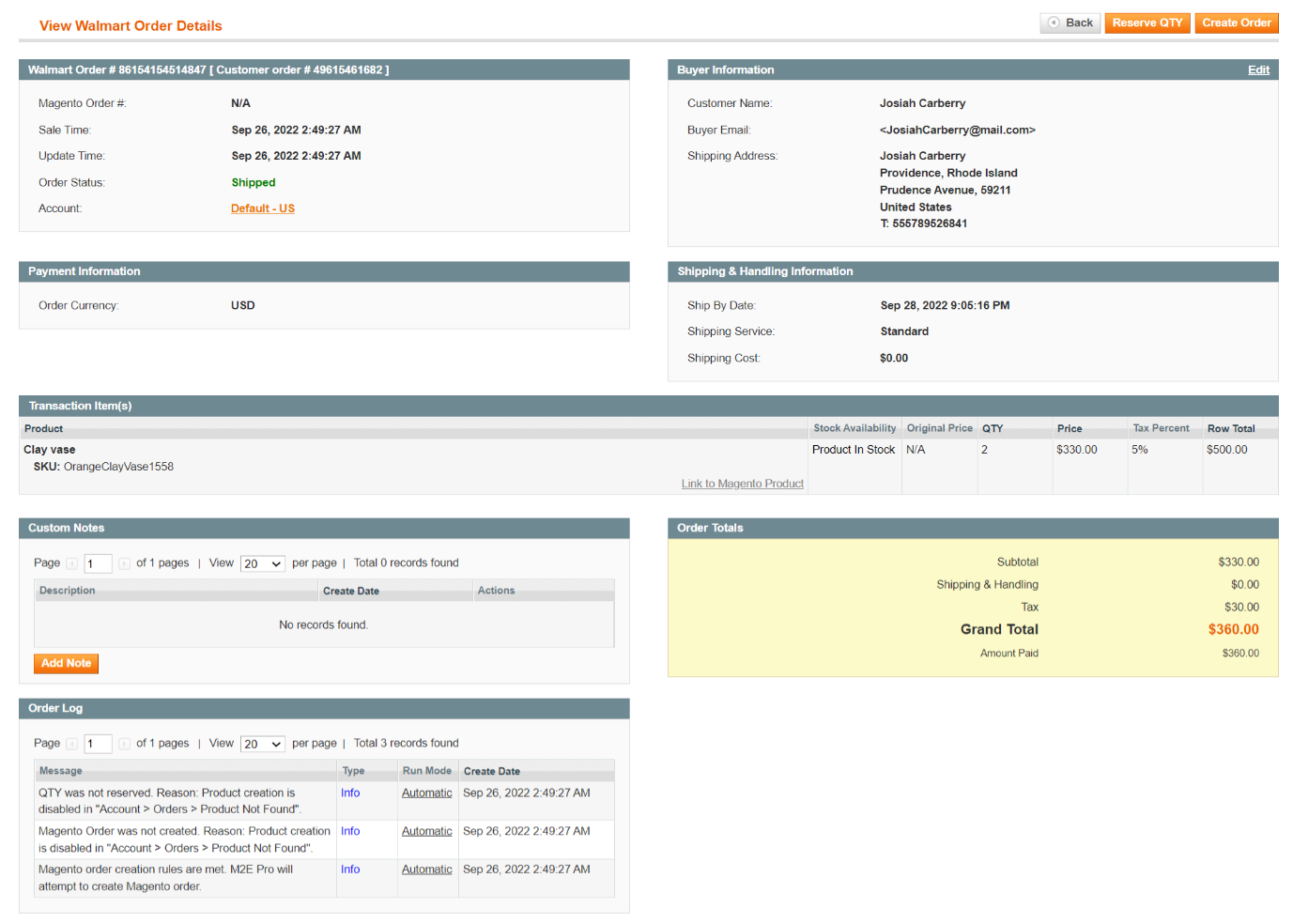1293x924 pixels.
Task: Click Info type in Magento Order not created row
Action: (x=350, y=831)
